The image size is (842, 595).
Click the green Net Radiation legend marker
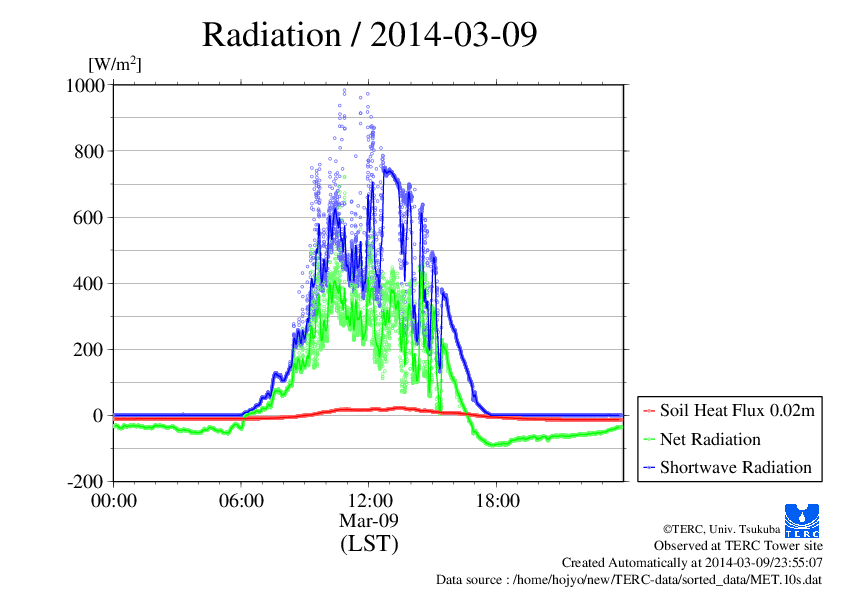649,439
